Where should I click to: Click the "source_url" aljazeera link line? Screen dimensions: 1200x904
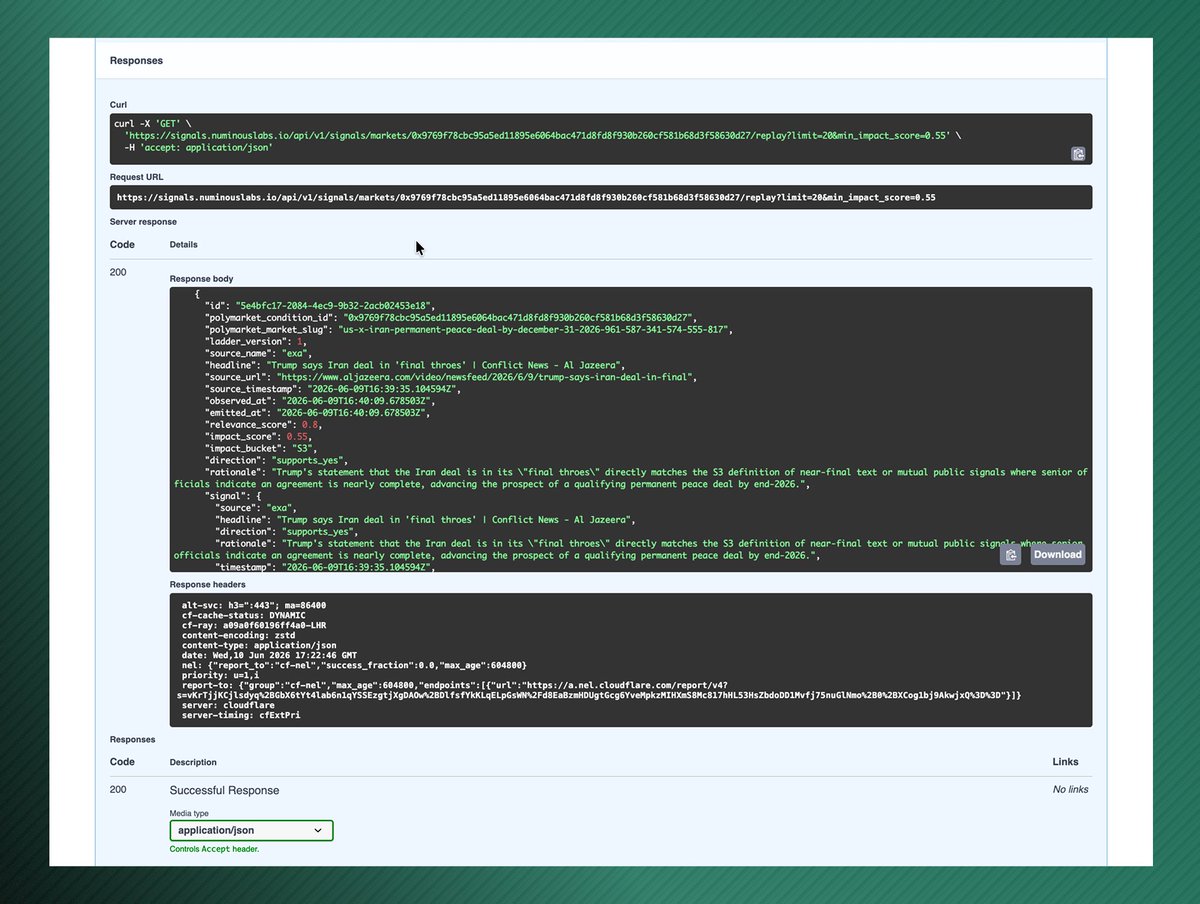450,377
